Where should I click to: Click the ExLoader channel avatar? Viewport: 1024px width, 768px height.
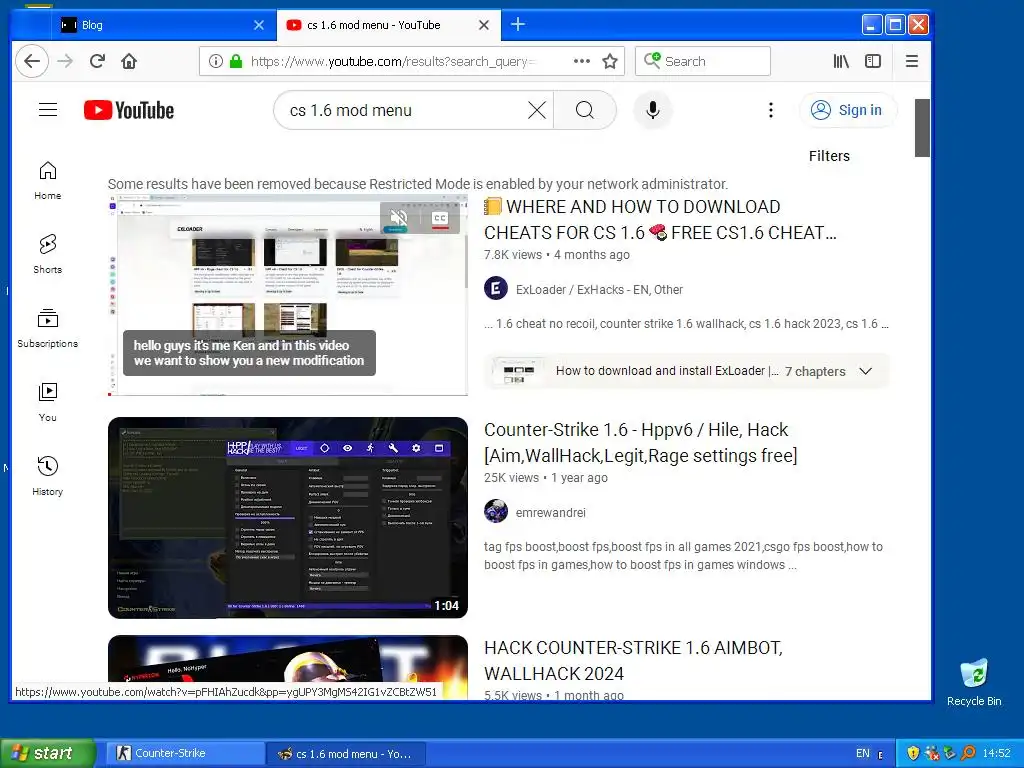click(x=496, y=288)
